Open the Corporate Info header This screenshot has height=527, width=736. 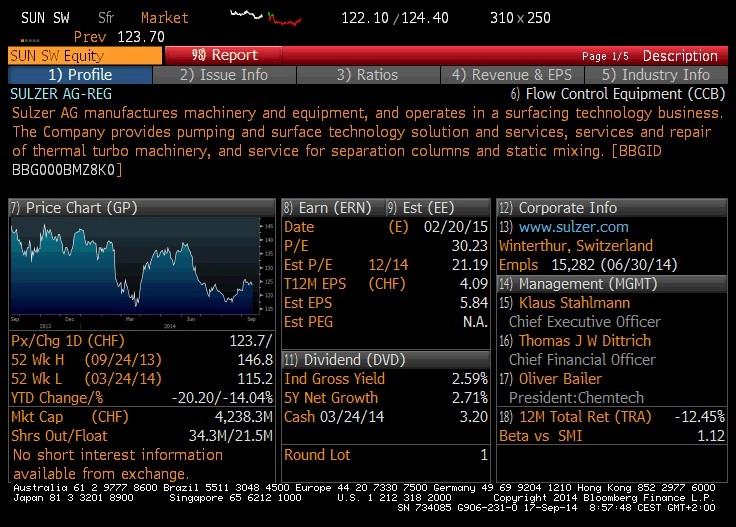612,207
